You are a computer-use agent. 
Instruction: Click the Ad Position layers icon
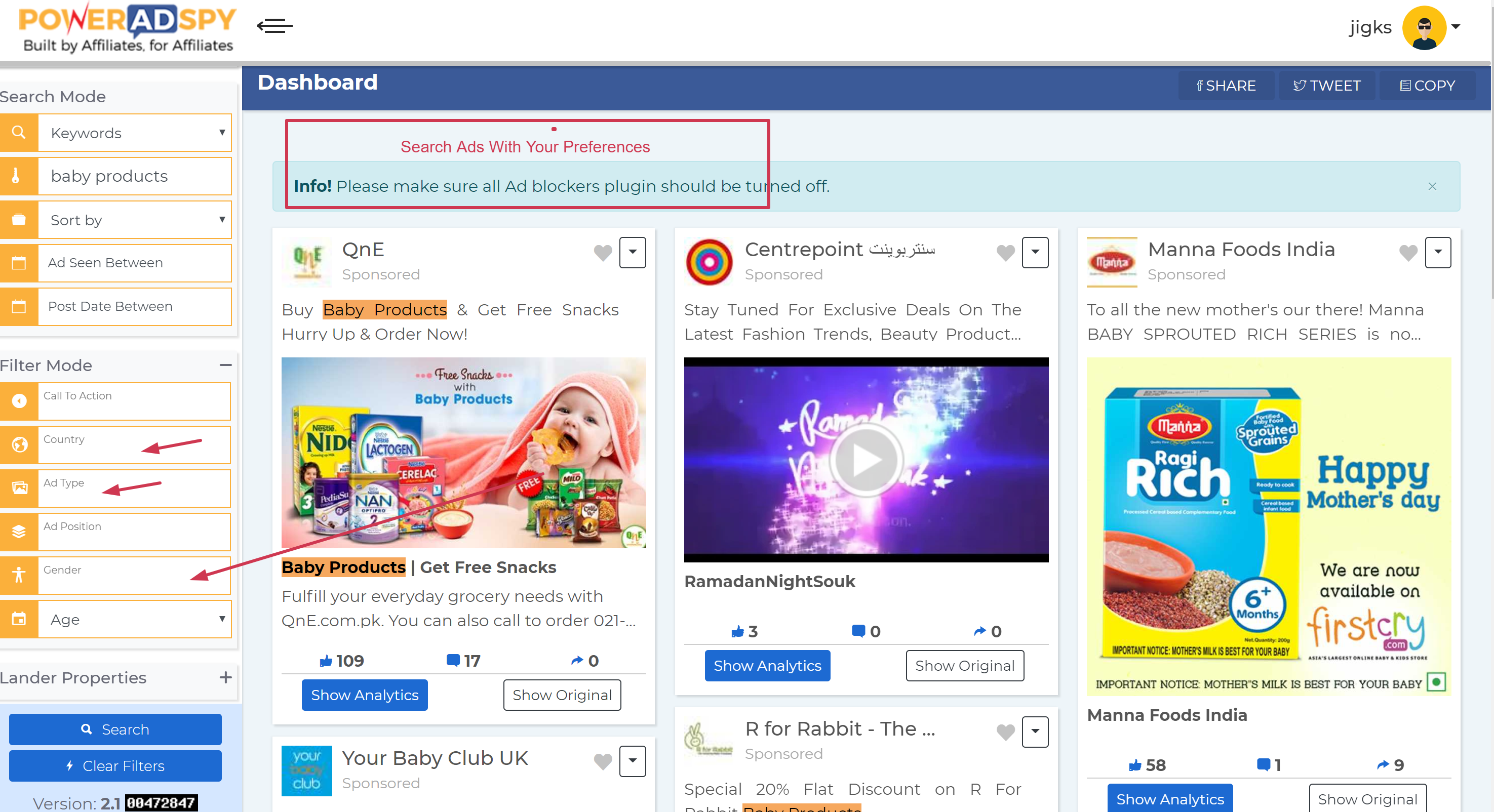[x=19, y=532]
